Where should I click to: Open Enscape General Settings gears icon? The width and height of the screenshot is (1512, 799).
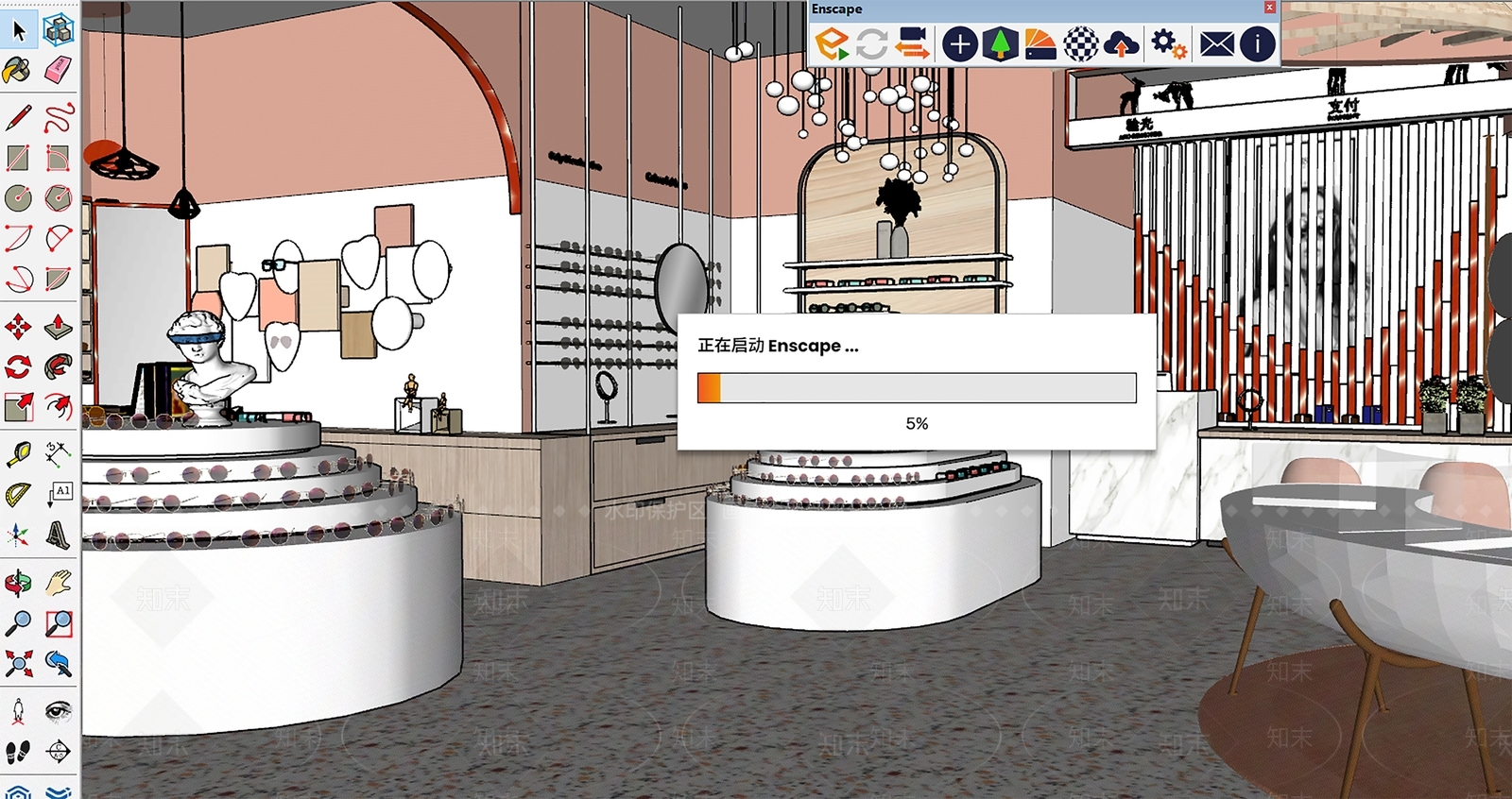1169,43
